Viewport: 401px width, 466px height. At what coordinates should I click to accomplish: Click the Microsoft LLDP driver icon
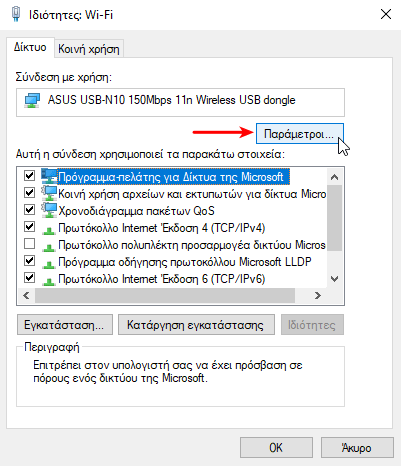tap(49, 264)
